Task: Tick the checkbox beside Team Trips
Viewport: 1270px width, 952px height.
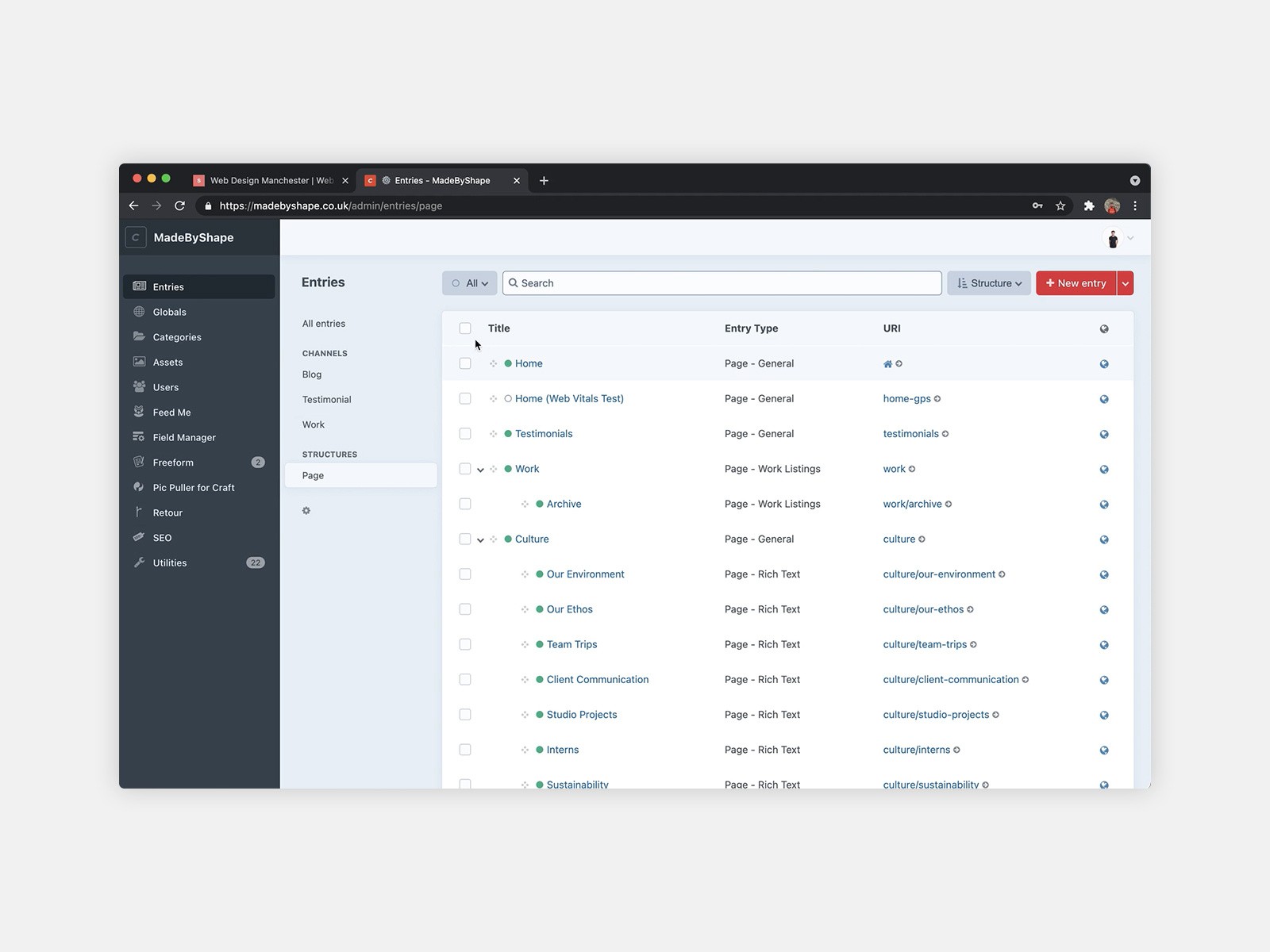Action: (x=465, y=644)
